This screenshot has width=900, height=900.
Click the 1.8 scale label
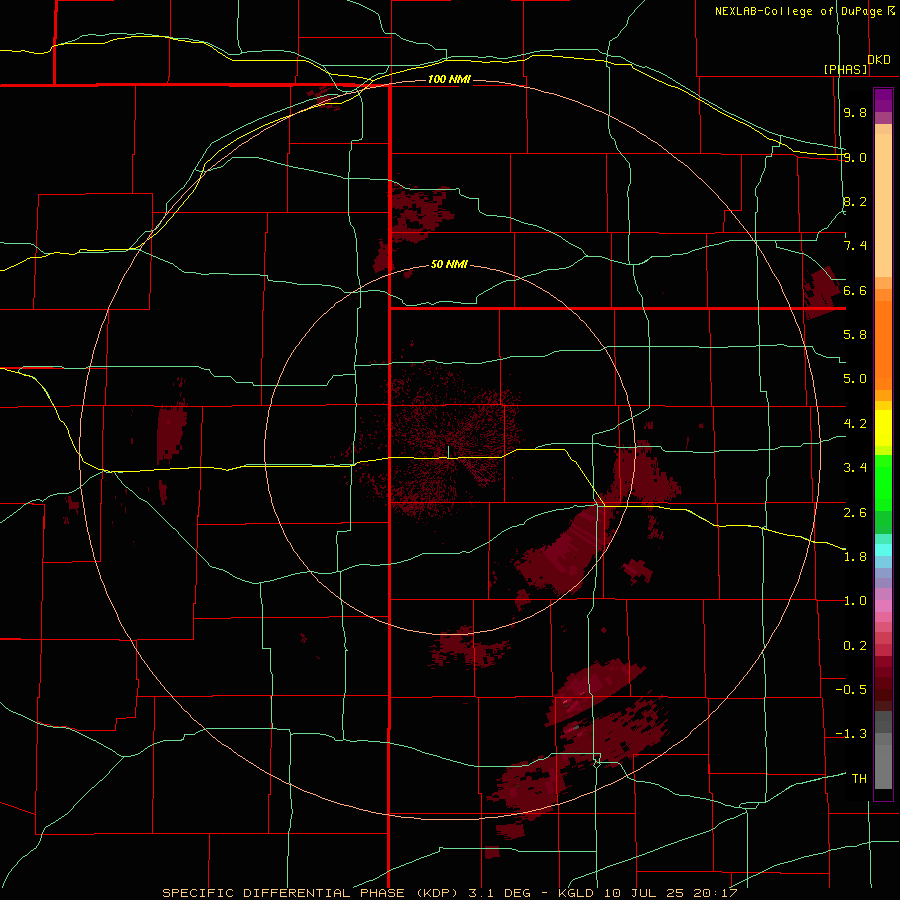click(x=855, y=557)
